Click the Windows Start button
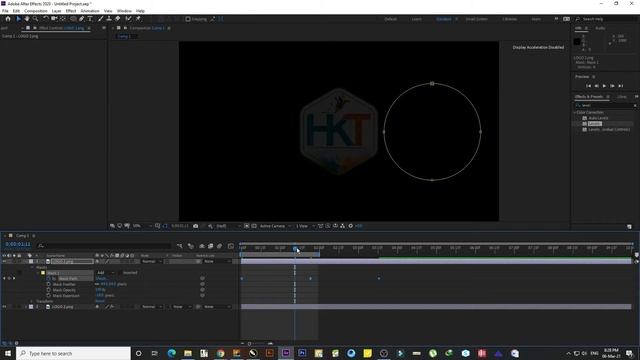 (8, 353)
